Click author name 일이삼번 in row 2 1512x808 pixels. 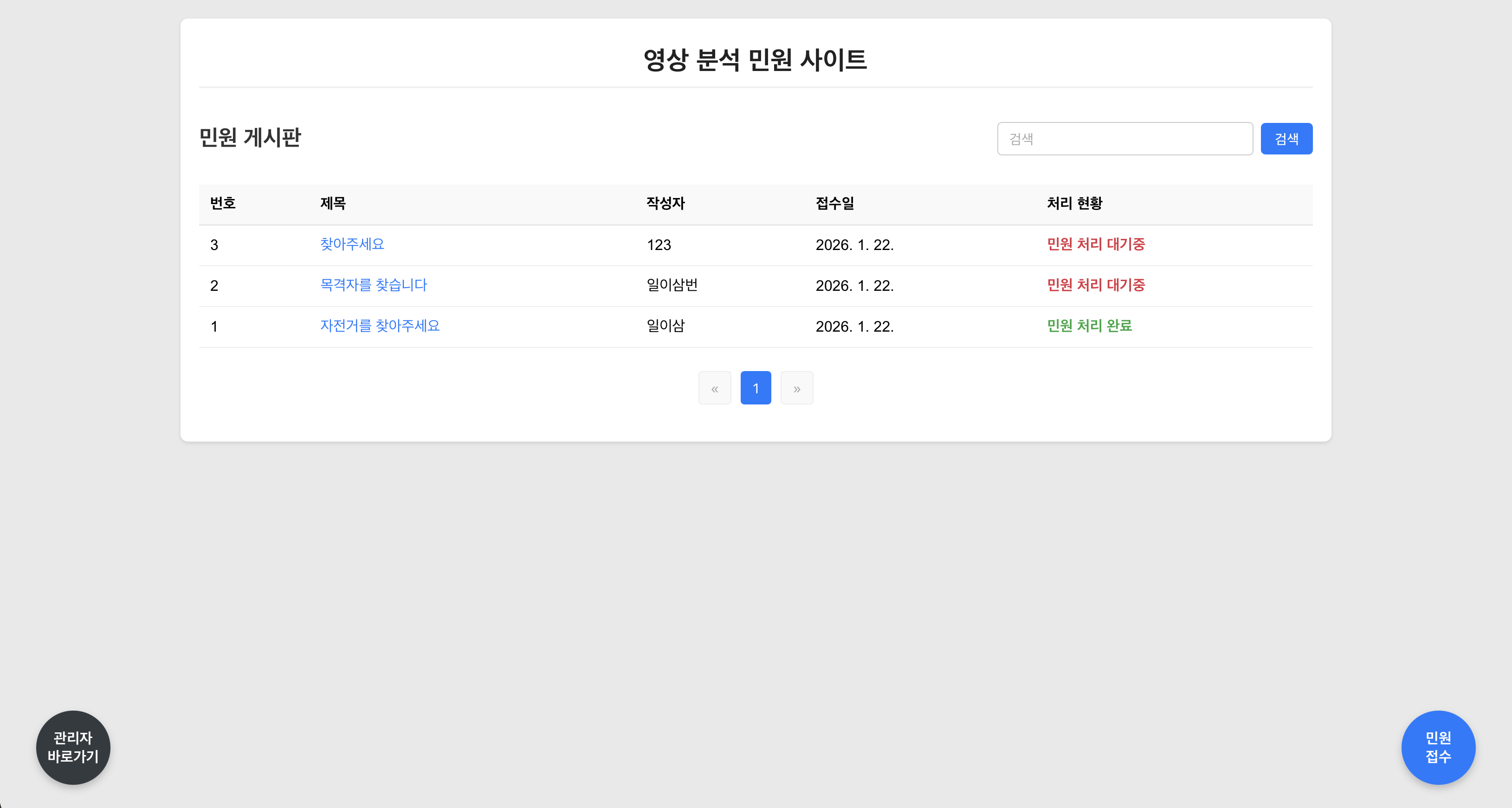click(672, 285)
